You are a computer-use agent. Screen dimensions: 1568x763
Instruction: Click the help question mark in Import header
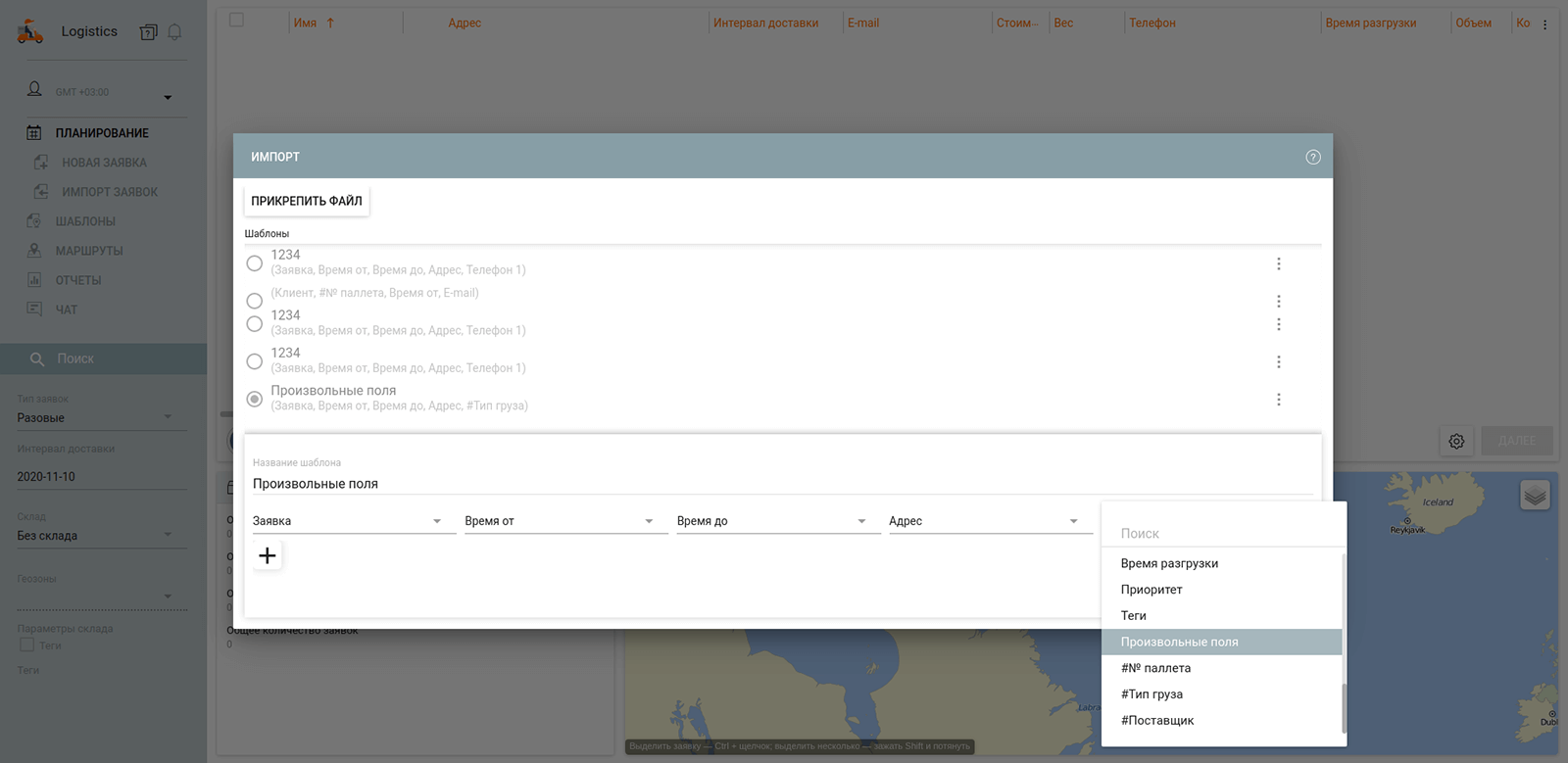1313,157
